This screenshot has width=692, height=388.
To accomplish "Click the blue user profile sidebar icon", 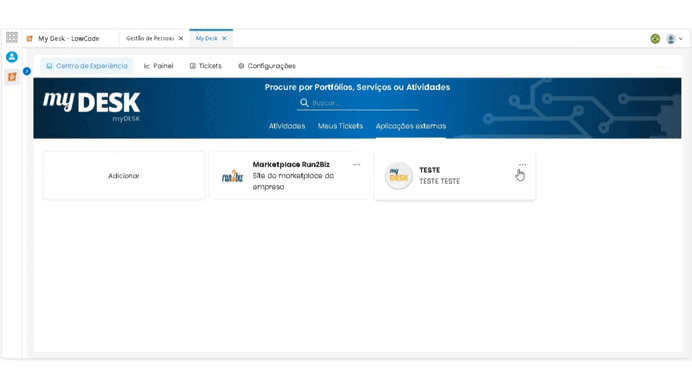I will [12, 57].
